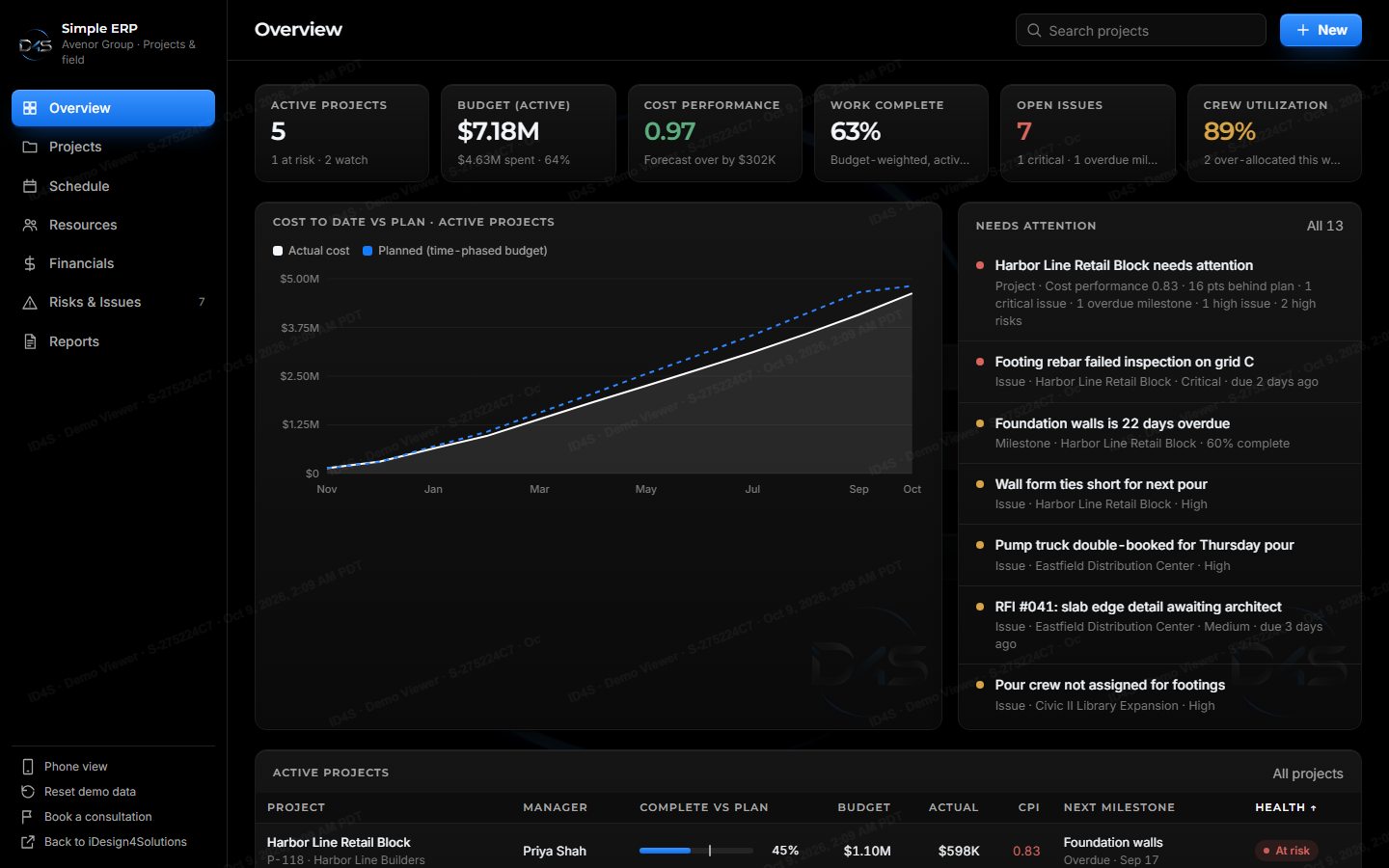
Task: Click the Back to iDesign4Solutions external icon
Action: point(28,842)
